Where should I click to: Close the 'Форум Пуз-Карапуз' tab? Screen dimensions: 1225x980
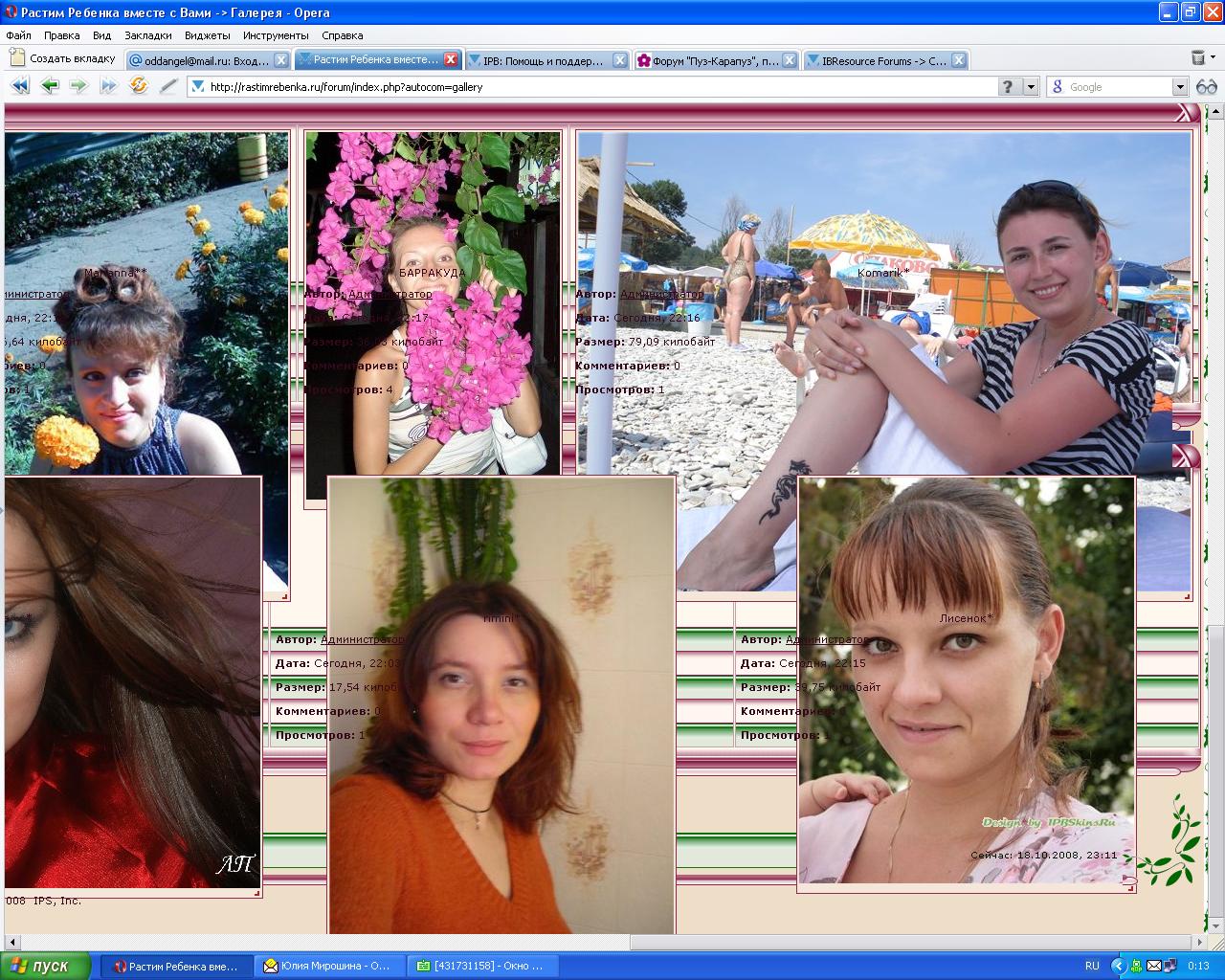pos(790,59)
